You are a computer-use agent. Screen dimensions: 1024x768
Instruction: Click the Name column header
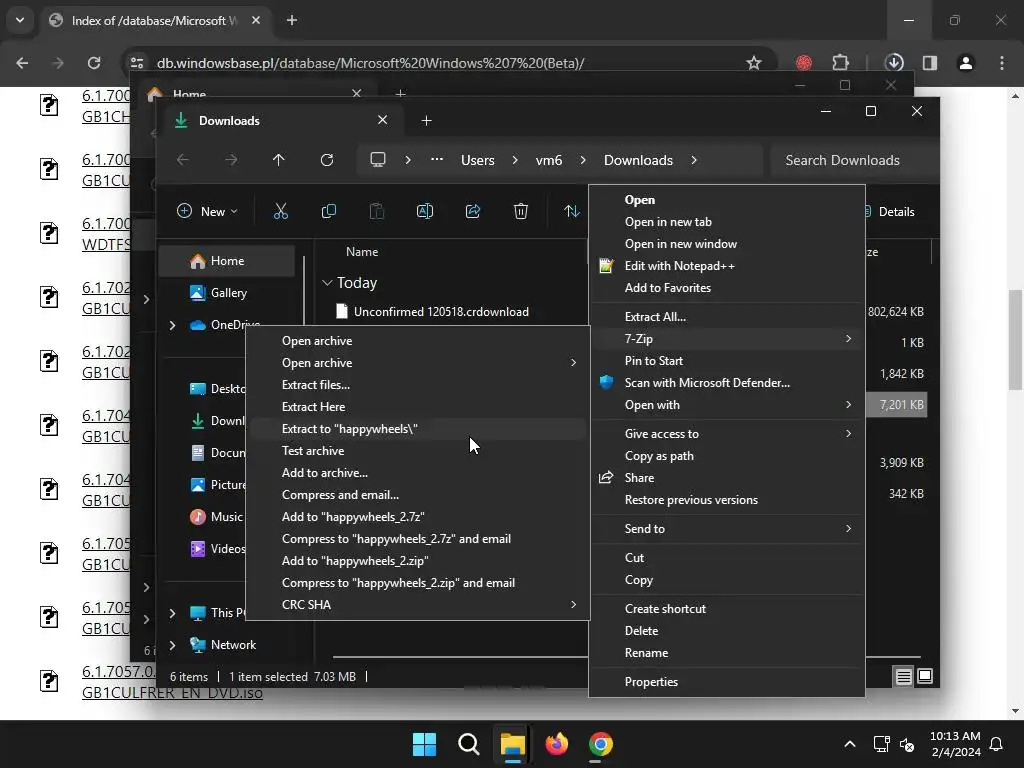pos(362,251)
